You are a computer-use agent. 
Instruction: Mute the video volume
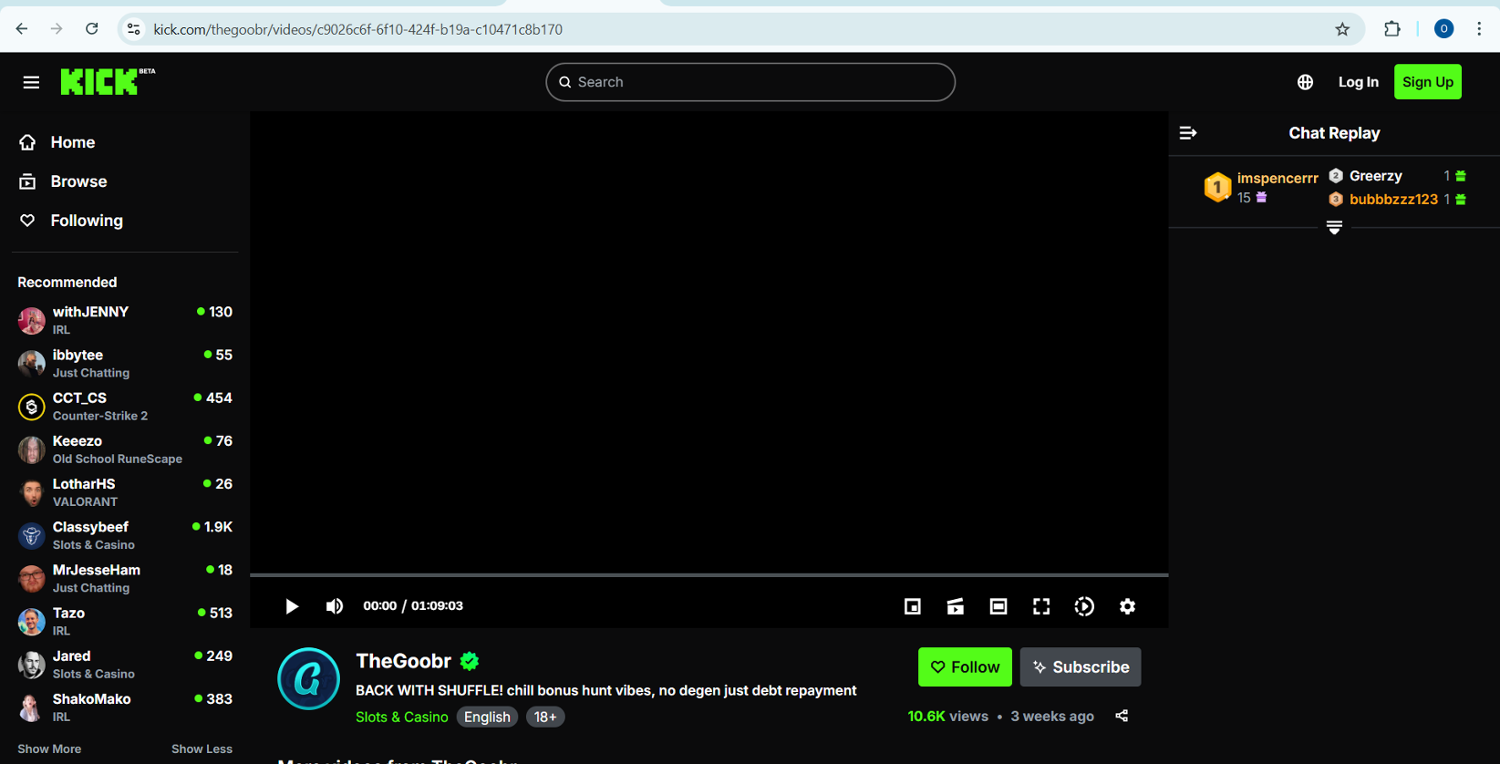coord(335,606)
